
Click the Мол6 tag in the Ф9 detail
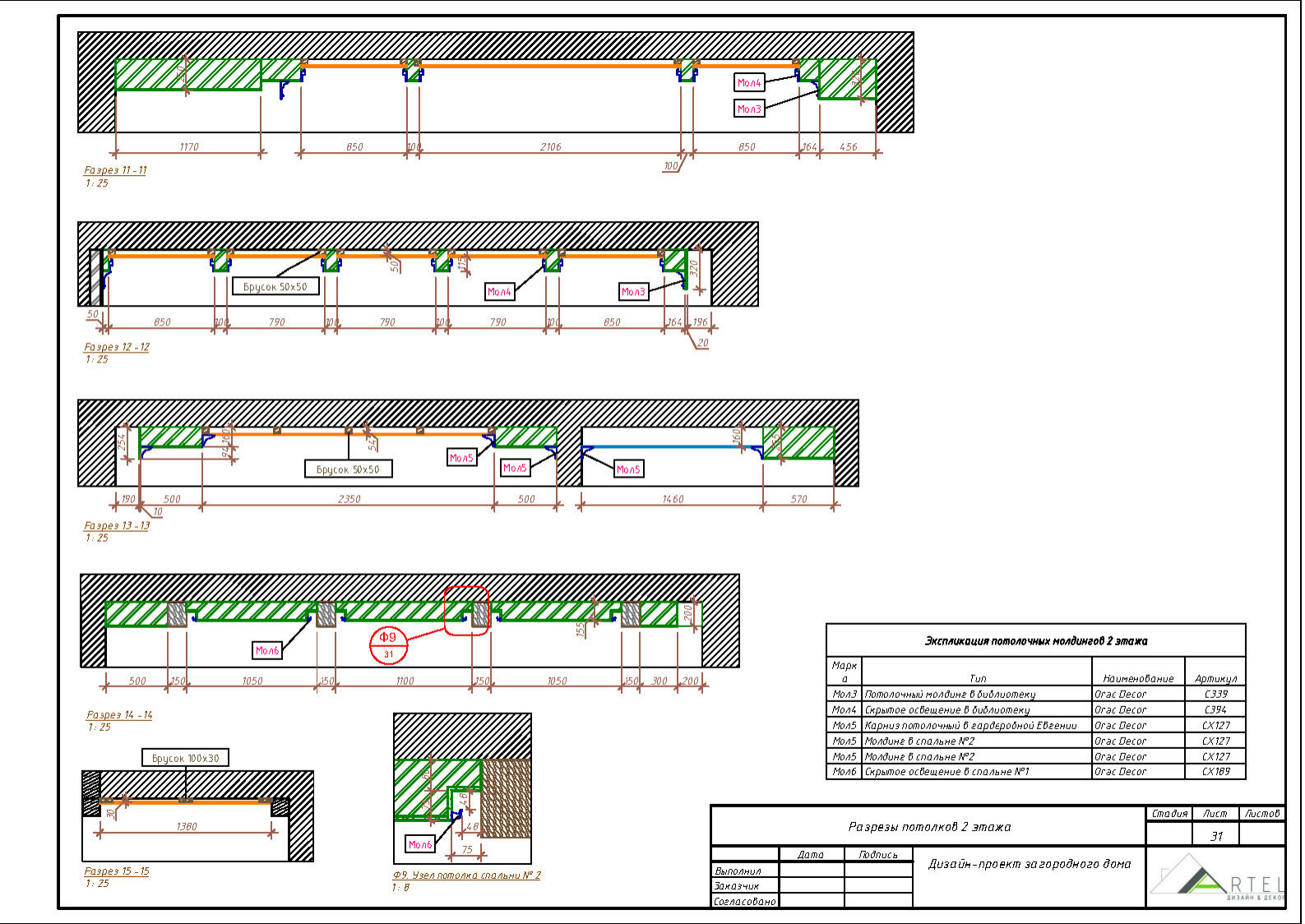420,844
